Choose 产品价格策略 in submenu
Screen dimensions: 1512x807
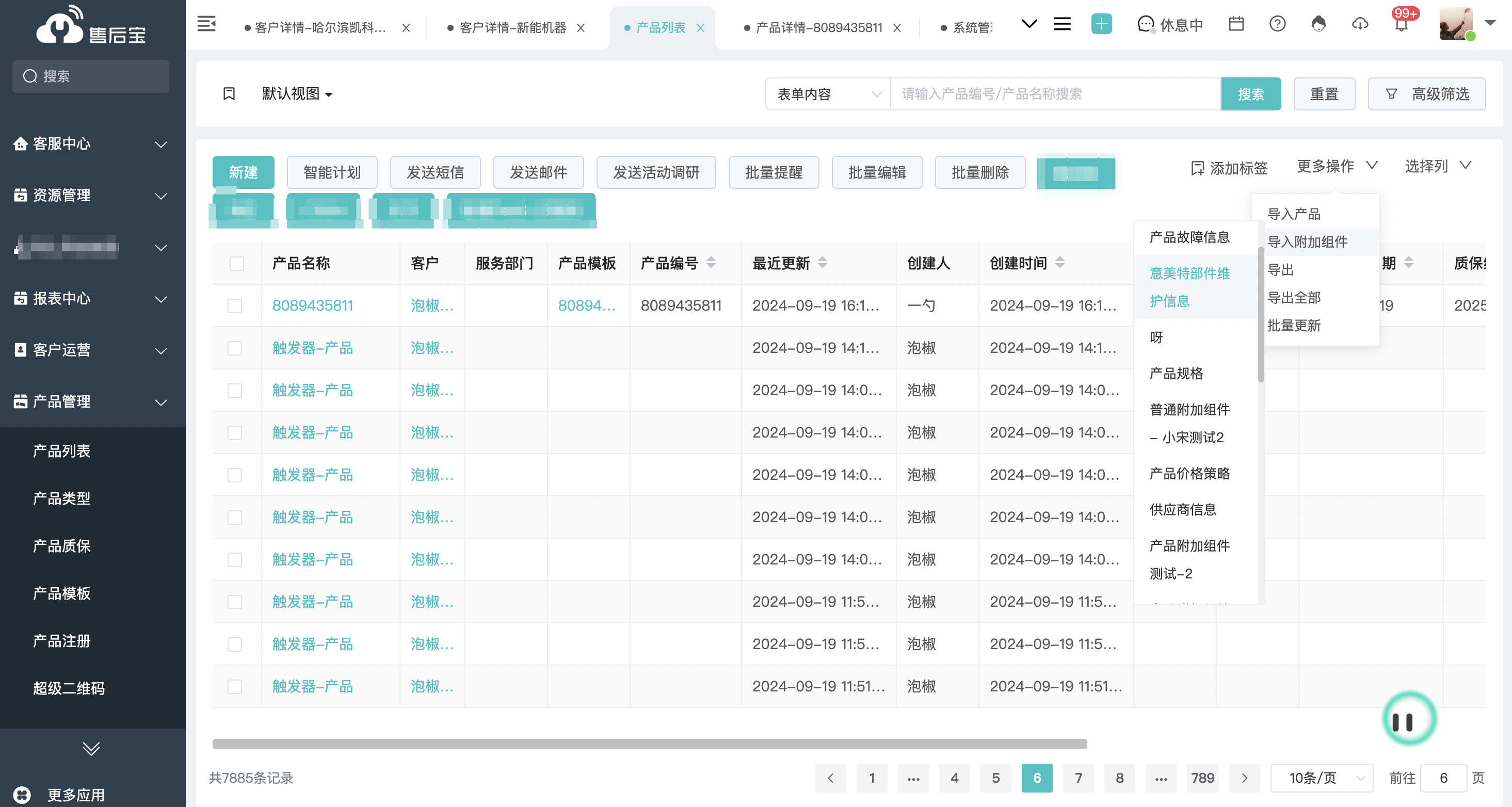click(1196, 474)
